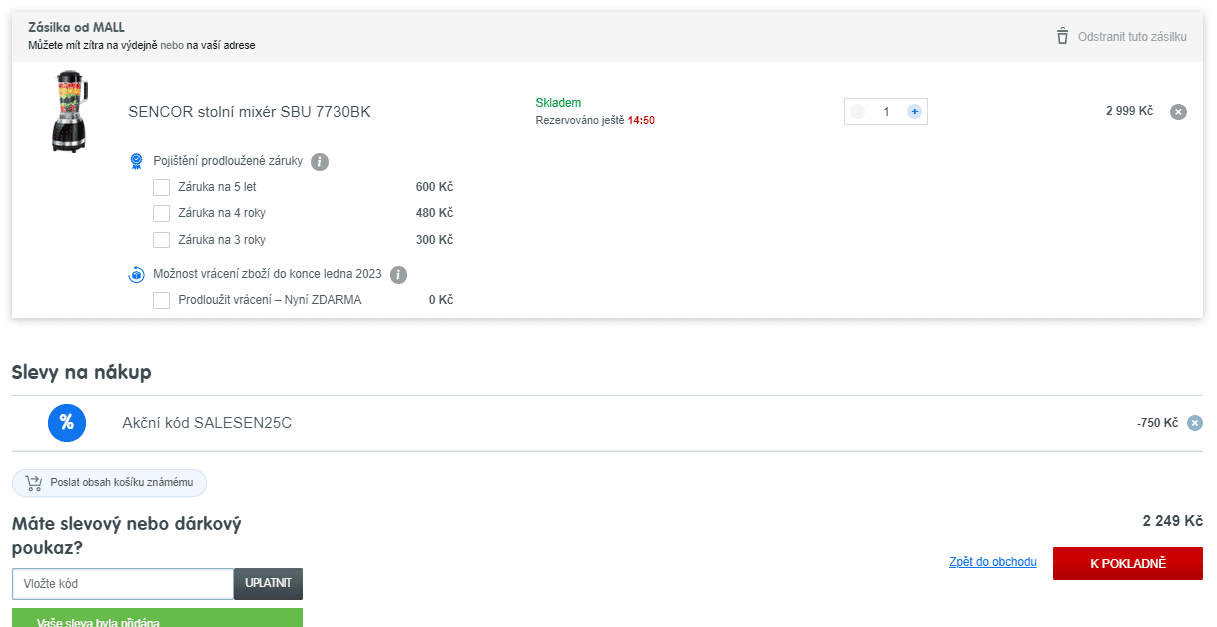
Task: Open info icon for return until January 2023
Action: pyautogui.click(x=398, y=275)
